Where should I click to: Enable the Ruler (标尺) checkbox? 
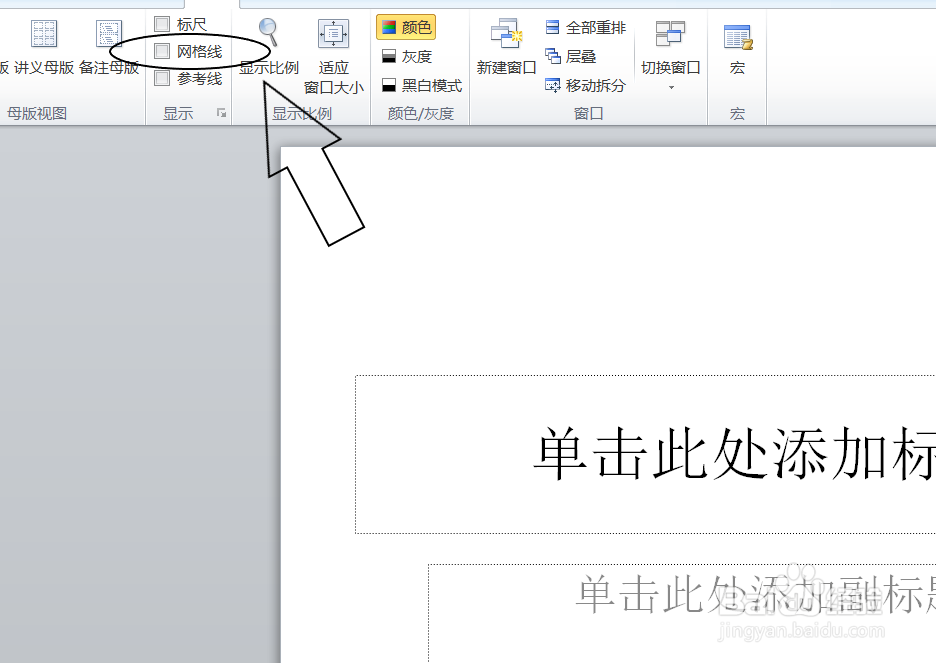click(162, 24)
